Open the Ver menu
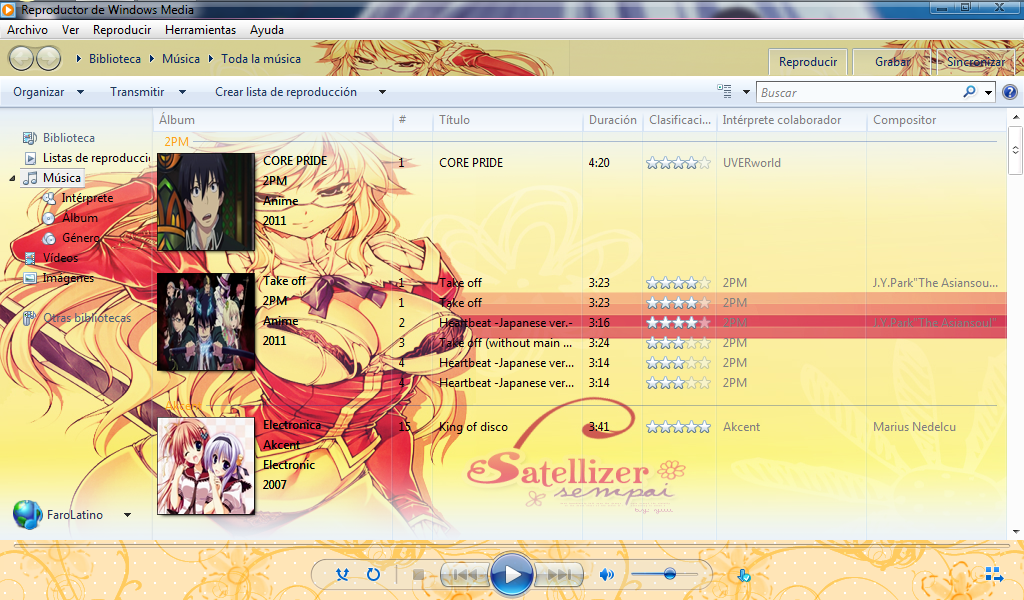Image resolution: width=1024 pixels, height=600 pixels. pyautogui.click(x=71, y=30)
